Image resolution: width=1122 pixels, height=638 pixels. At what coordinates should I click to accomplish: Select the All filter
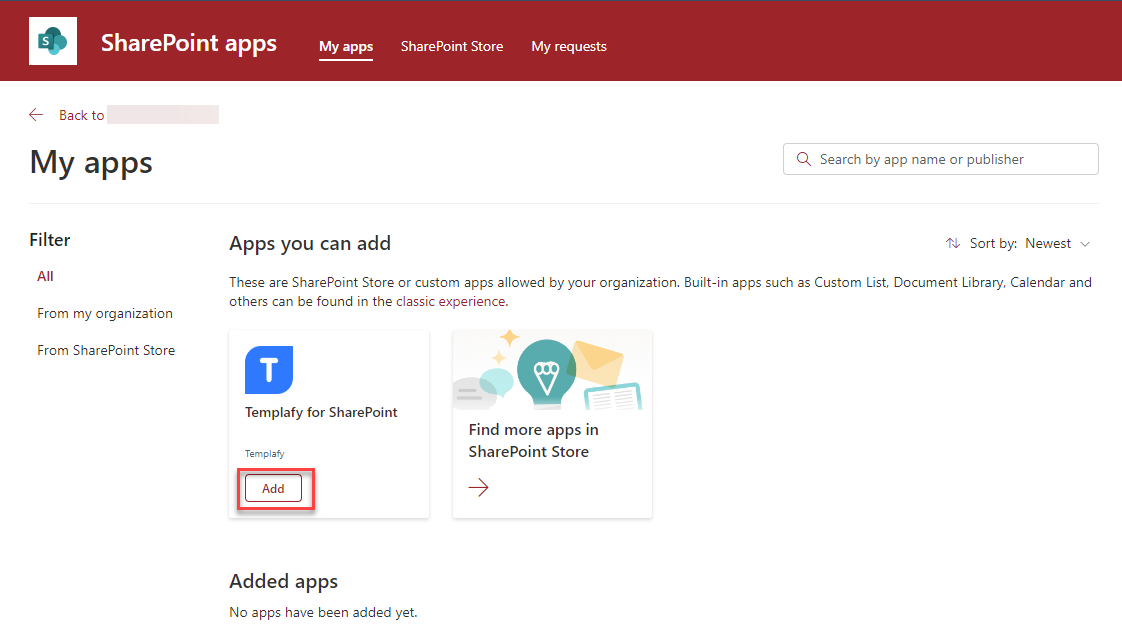pyautogui.click(x=44, y=276)
